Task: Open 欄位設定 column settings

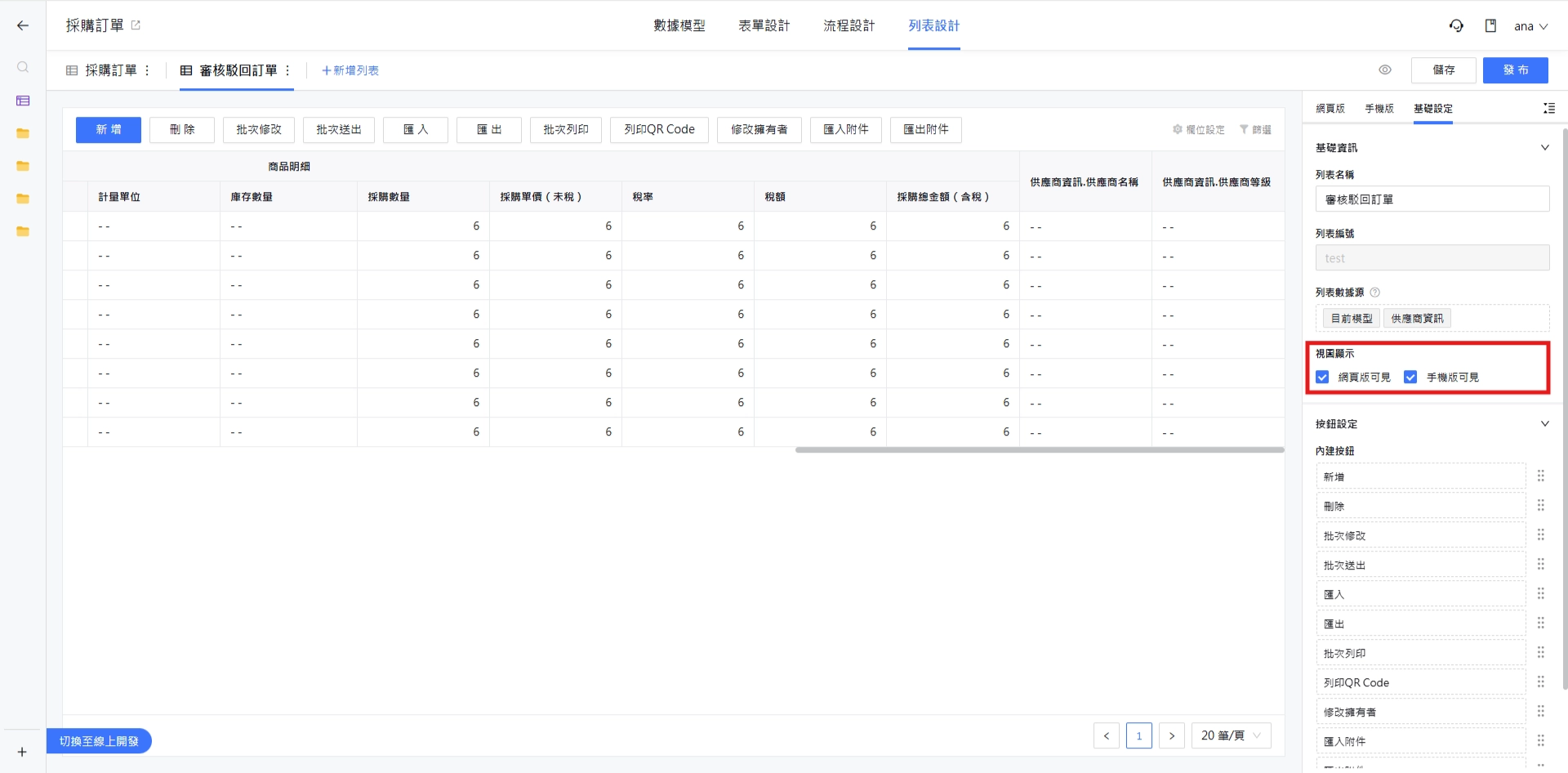Action: tap(1199, 129)
